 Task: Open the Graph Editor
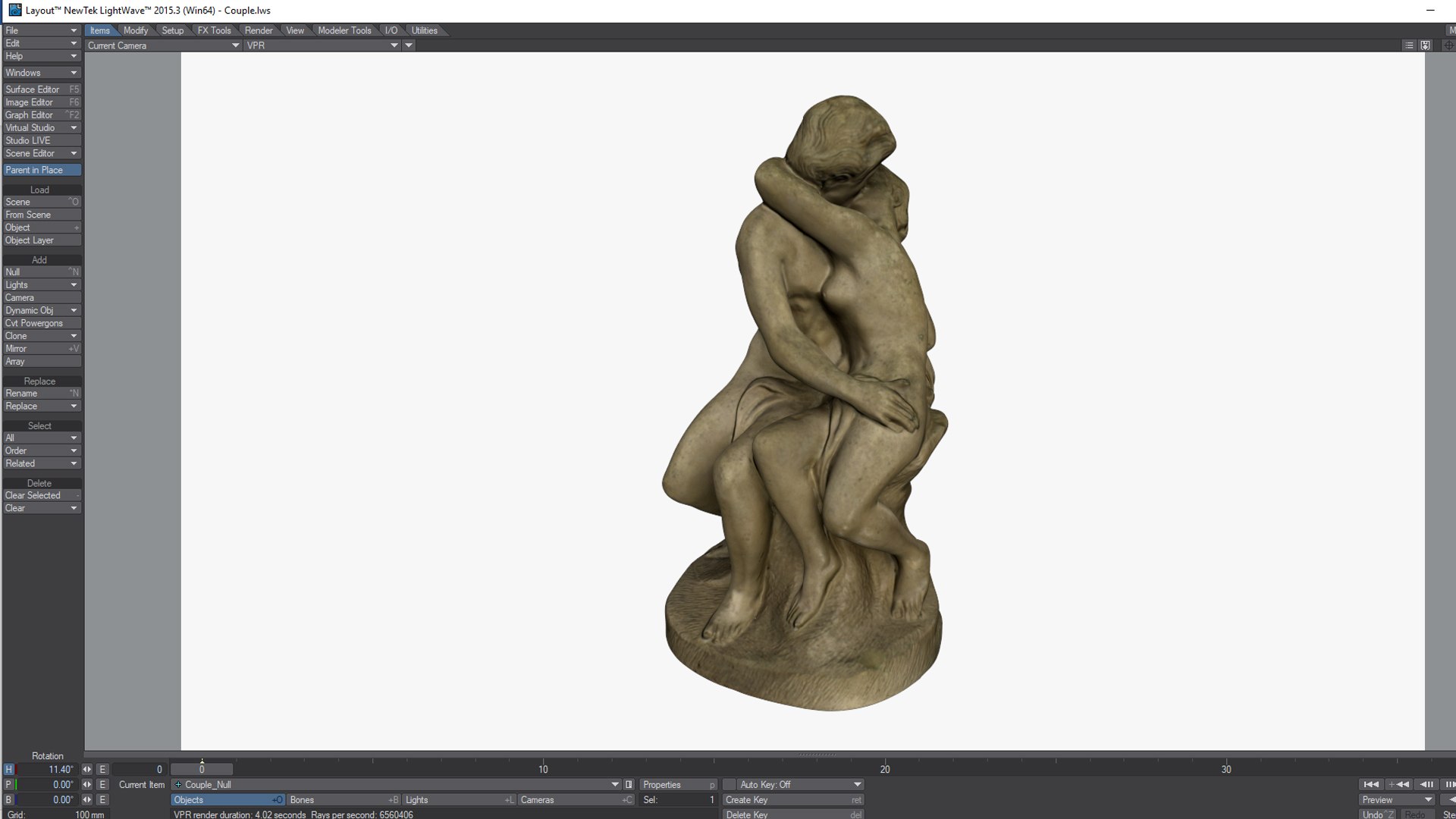pyautogui.click(x=42, y=115)
